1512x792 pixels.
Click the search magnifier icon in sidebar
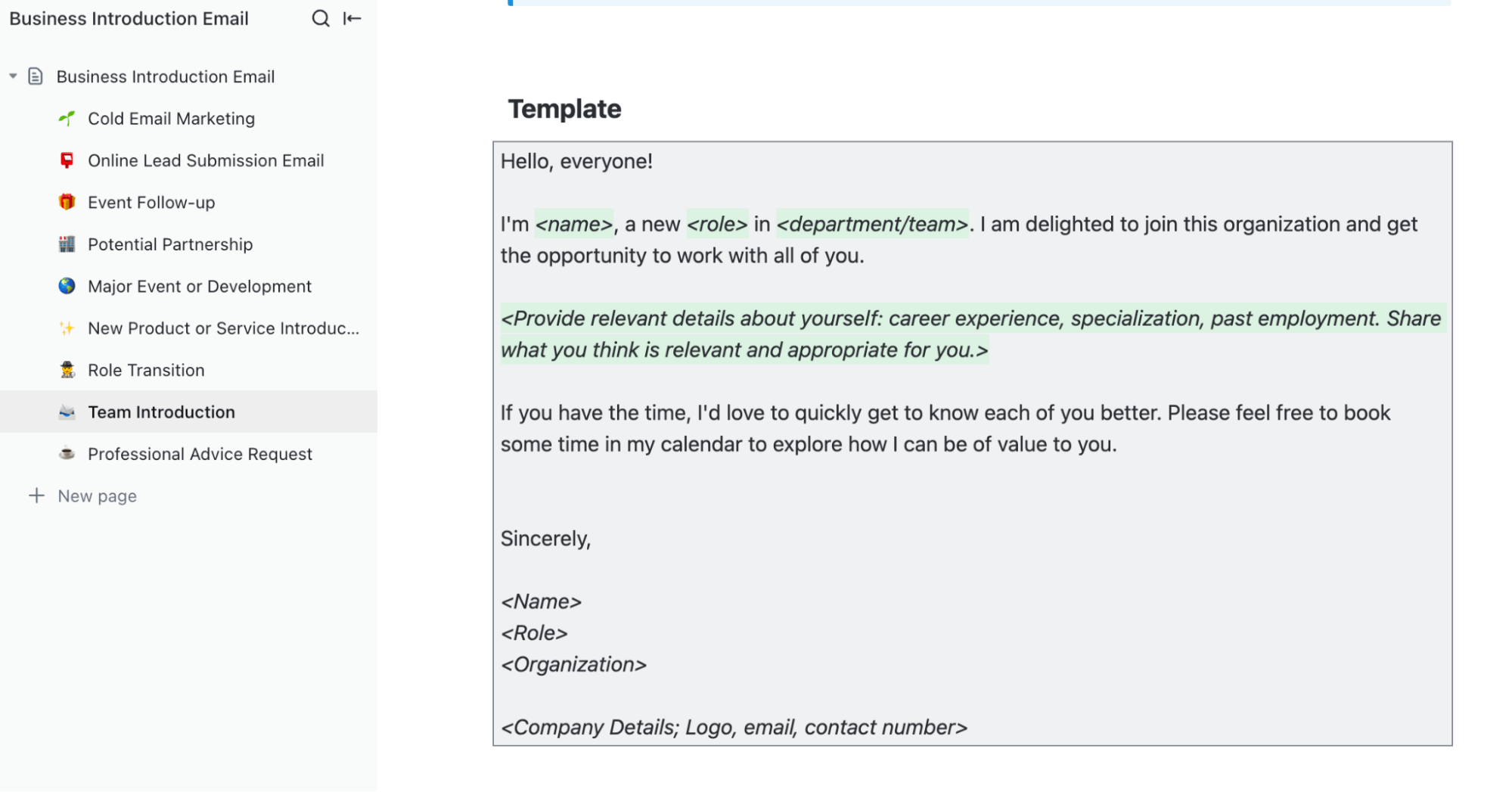pos(321,19)
